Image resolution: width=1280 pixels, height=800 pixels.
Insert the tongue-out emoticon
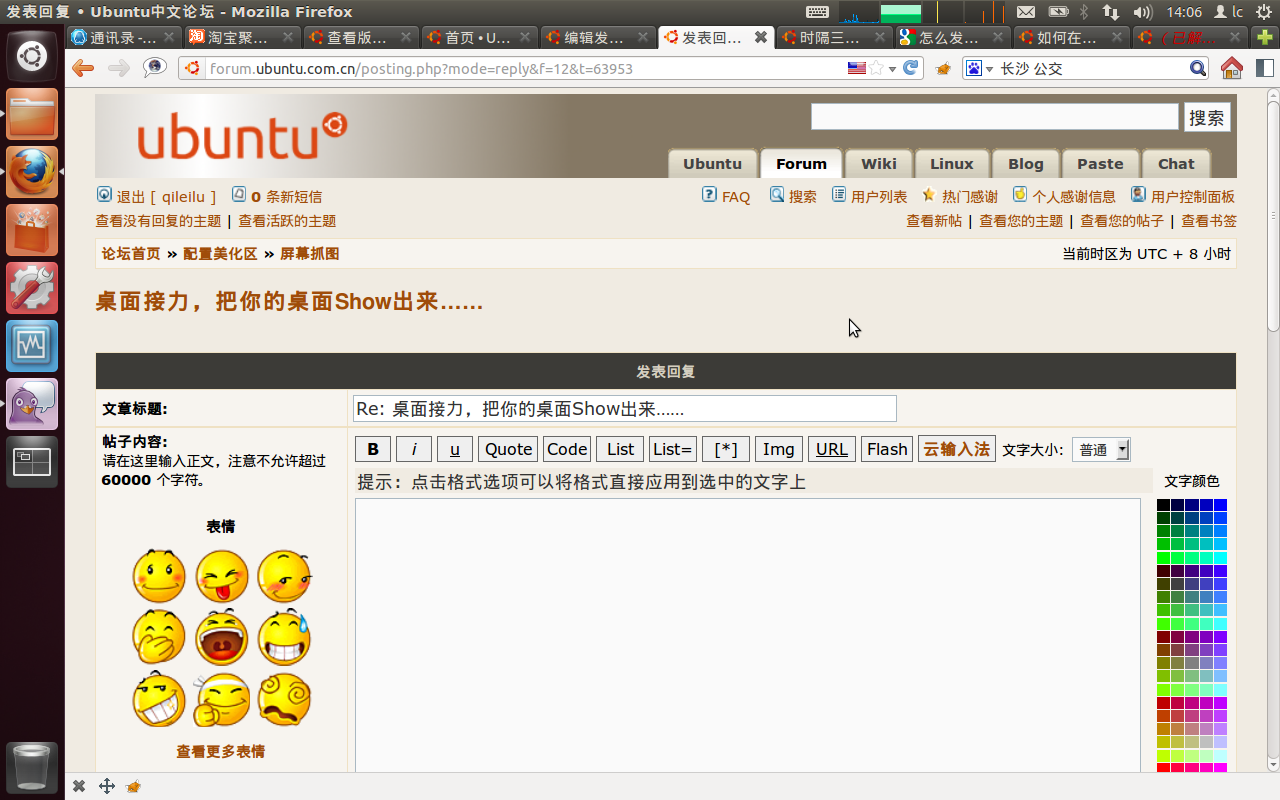(x=221, y=575)
